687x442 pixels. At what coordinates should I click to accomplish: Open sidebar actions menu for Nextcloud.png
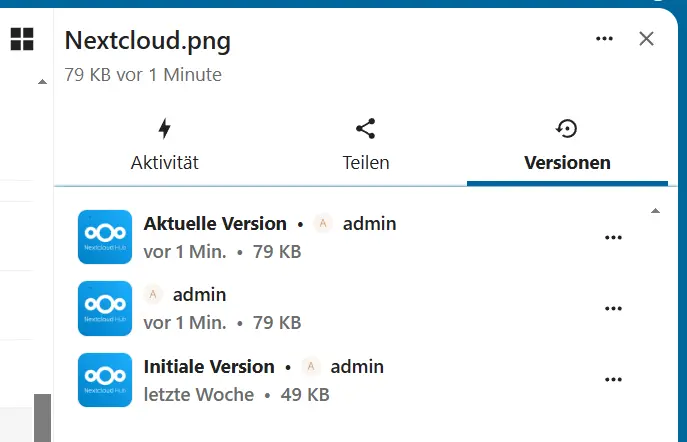tap(604, 39)
